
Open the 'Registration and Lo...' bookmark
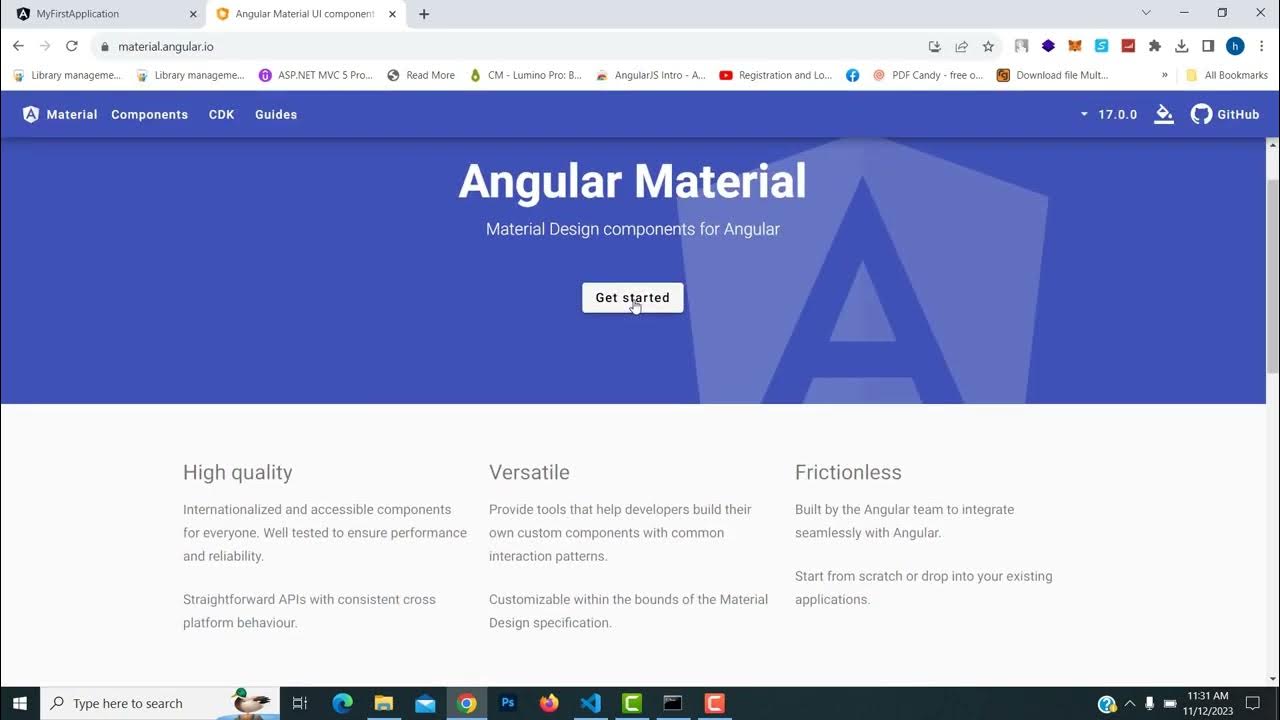[x=775, y=75]
